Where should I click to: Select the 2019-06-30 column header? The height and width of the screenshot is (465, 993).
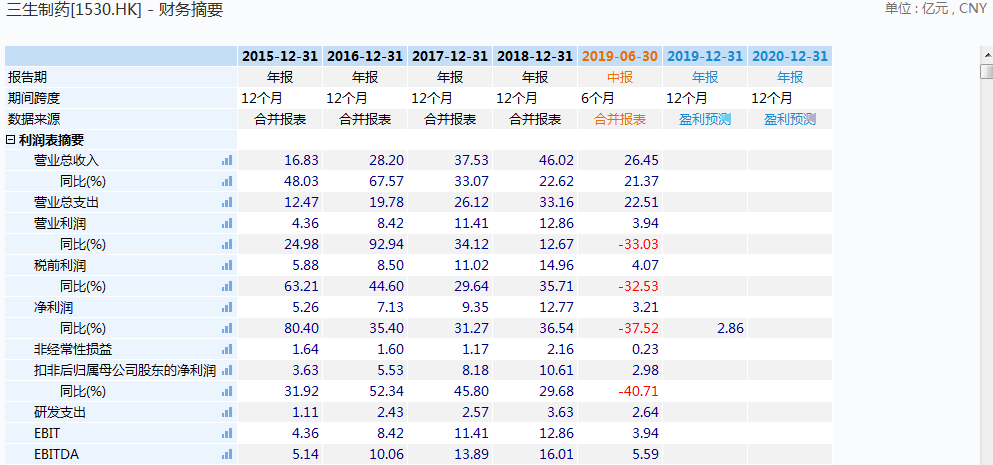[620, 56]
